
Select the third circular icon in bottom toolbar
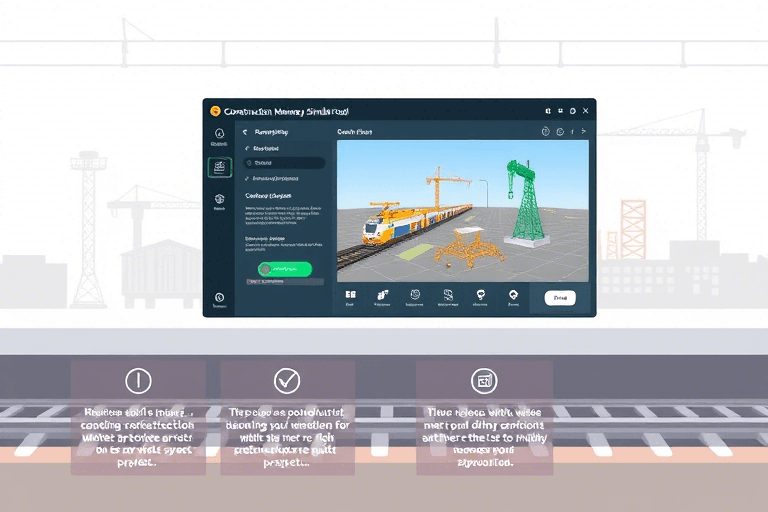(x=416, y=295)
